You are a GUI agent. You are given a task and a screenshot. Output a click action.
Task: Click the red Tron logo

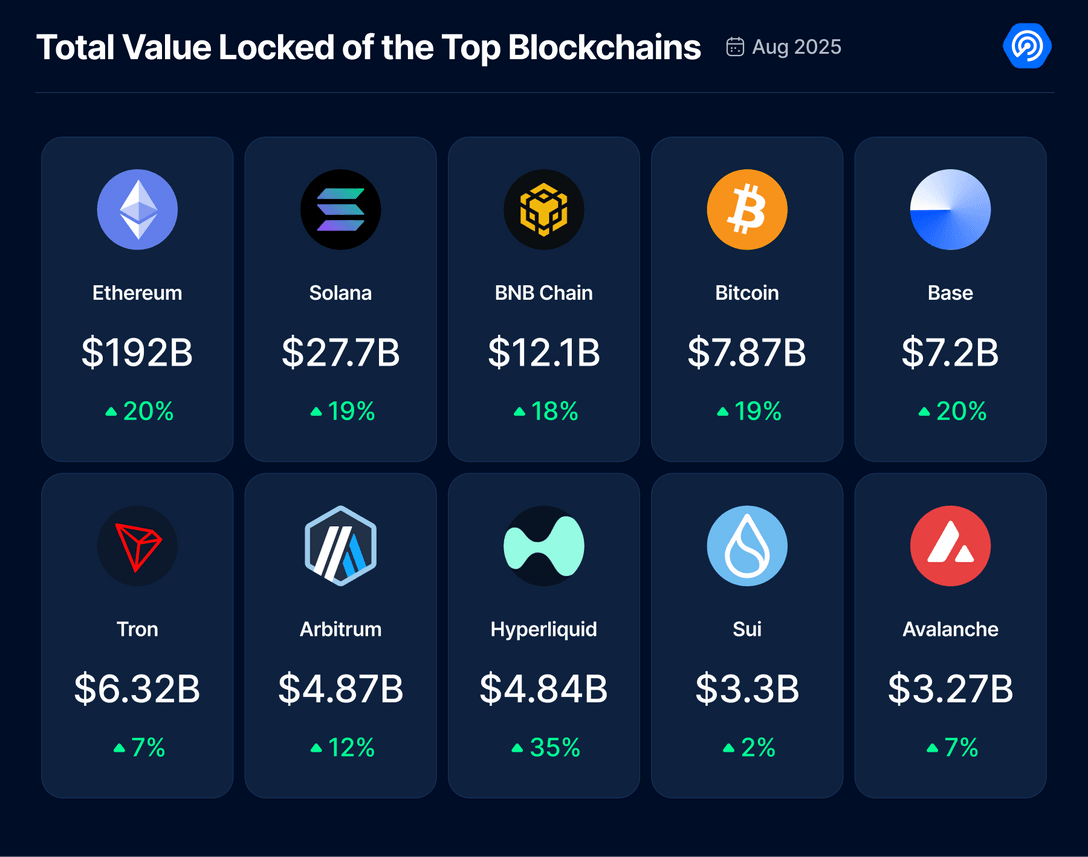137,546
